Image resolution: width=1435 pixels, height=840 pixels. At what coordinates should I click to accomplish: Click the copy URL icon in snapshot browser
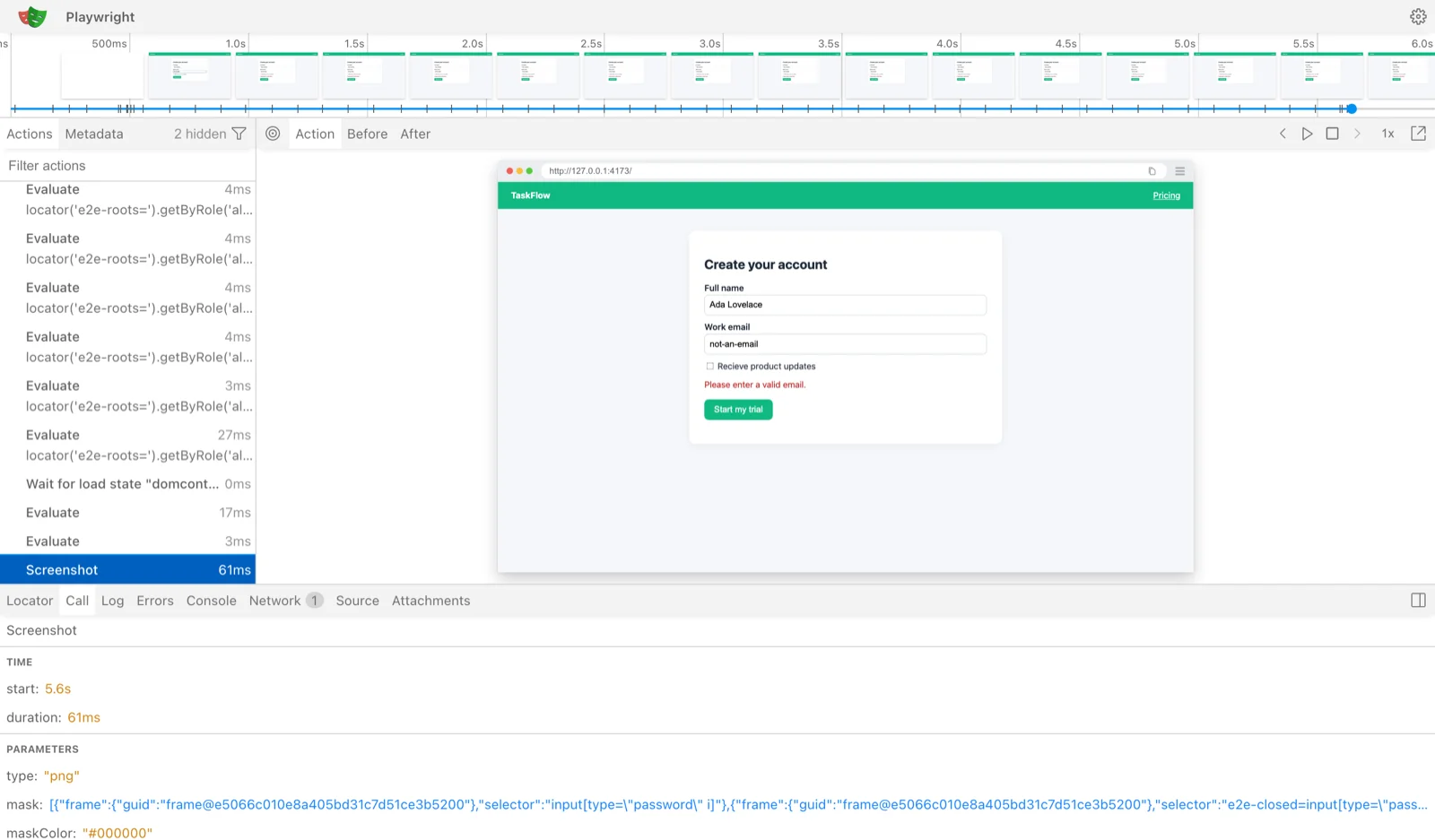[1152, 170]
